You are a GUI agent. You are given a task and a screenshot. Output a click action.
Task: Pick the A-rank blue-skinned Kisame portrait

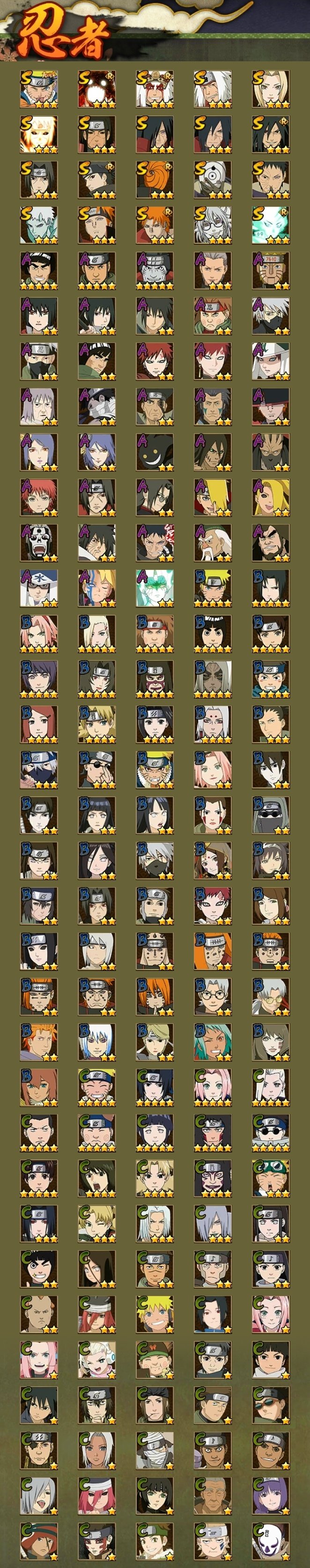(155, 271)
